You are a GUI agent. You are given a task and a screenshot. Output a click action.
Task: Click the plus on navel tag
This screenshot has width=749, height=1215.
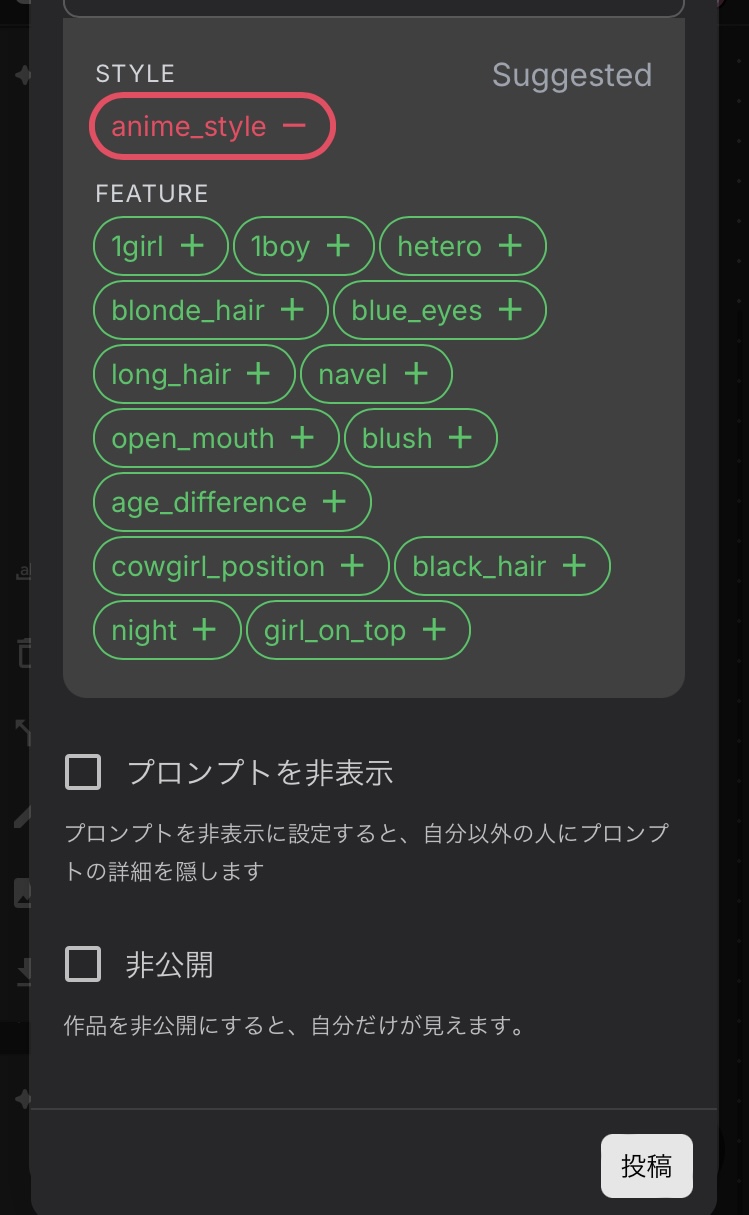coord(416,374)
